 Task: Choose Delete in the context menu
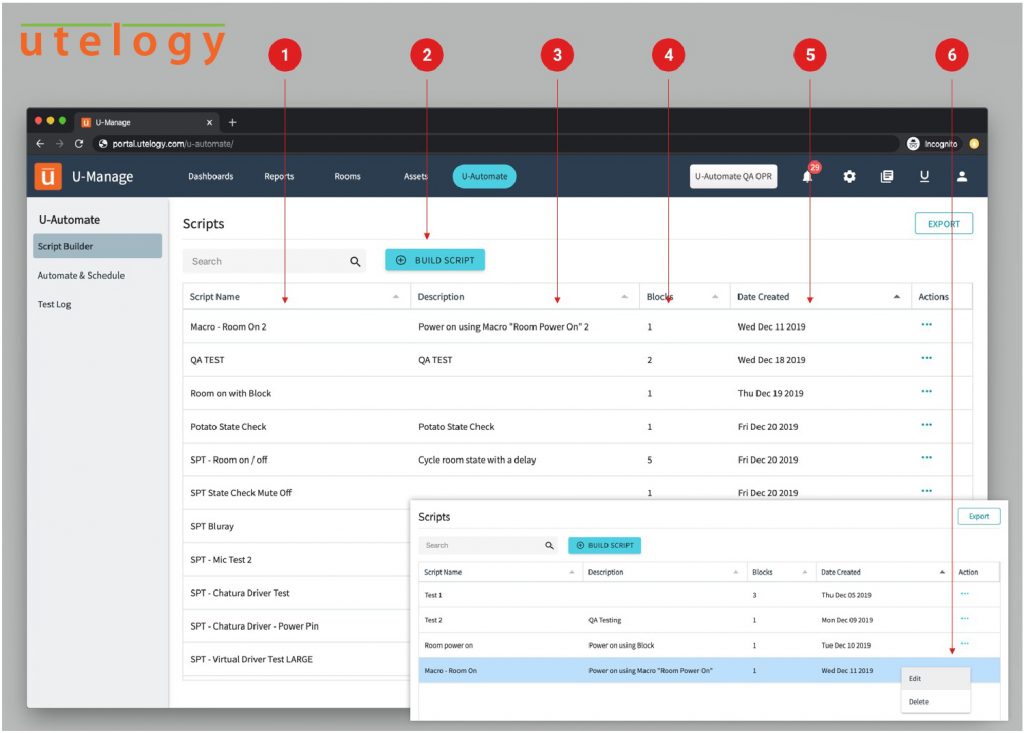[x=935, y=702]
